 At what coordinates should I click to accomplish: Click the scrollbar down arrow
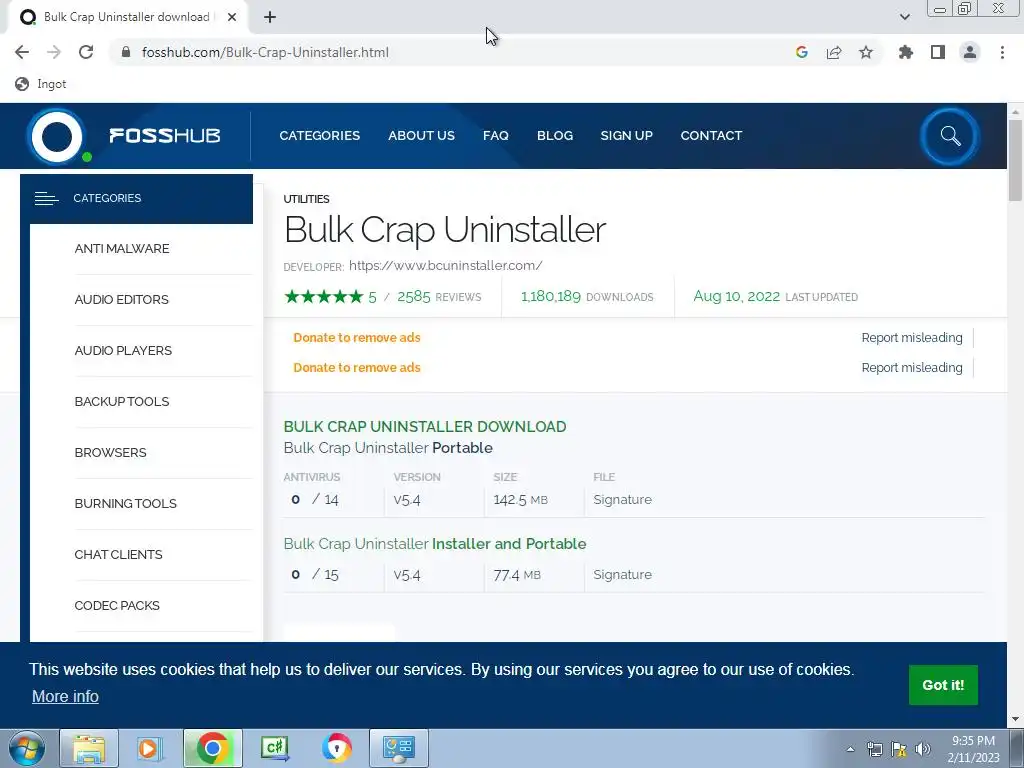point(1015,720)
